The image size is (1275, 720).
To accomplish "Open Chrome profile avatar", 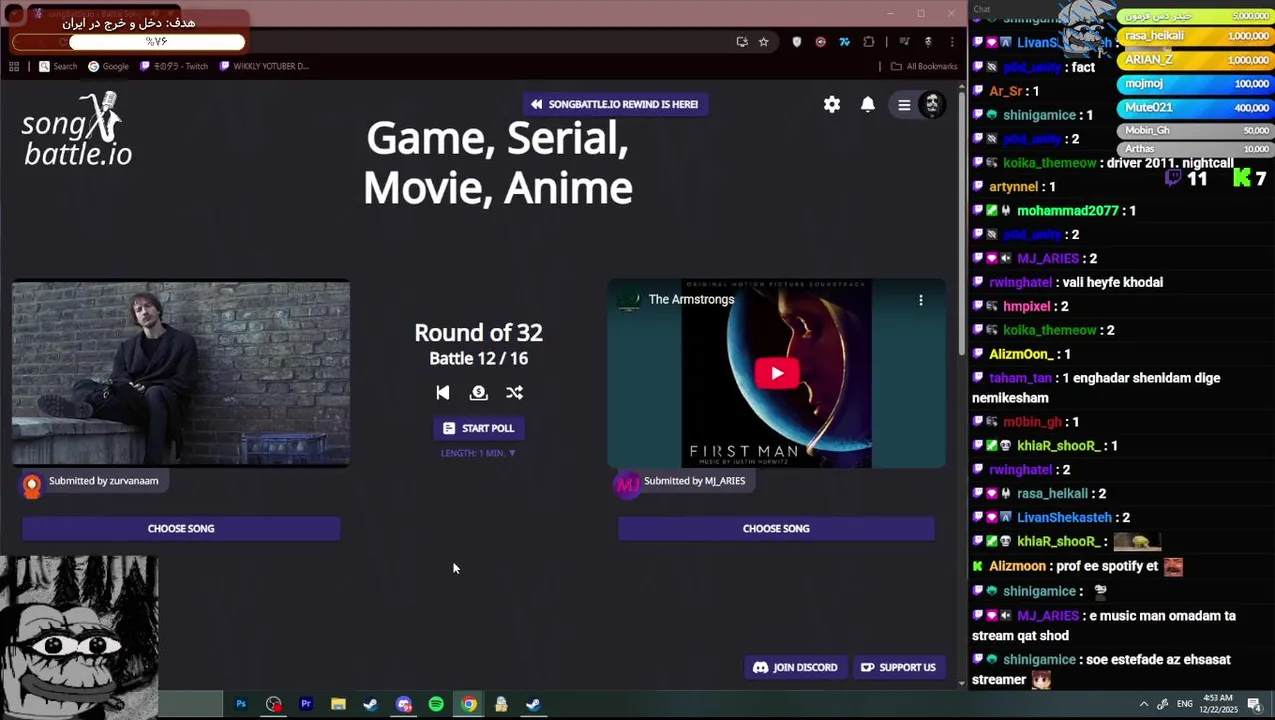I will (928, 42).
